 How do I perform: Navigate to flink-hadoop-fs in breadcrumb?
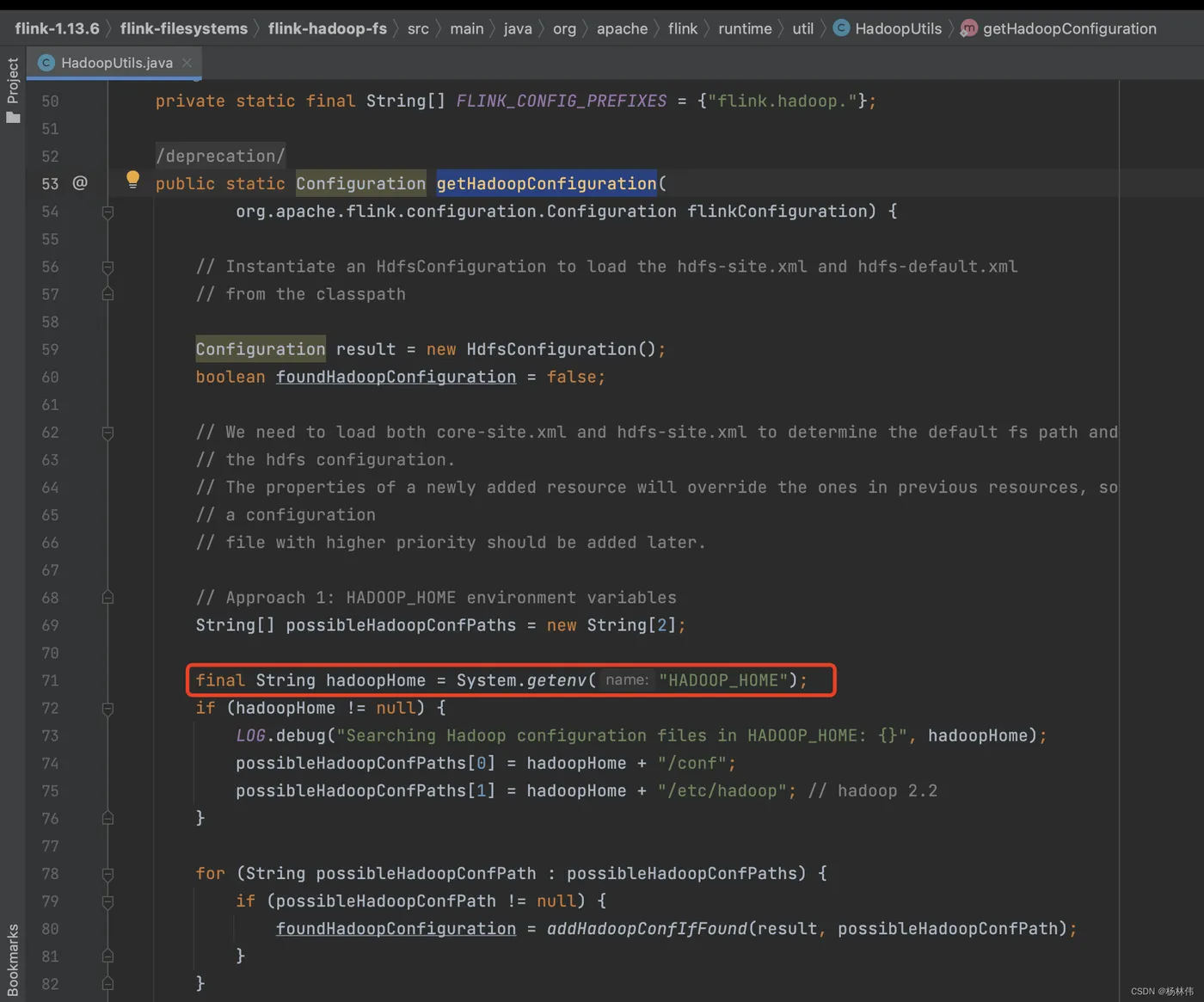coord(328,28)
